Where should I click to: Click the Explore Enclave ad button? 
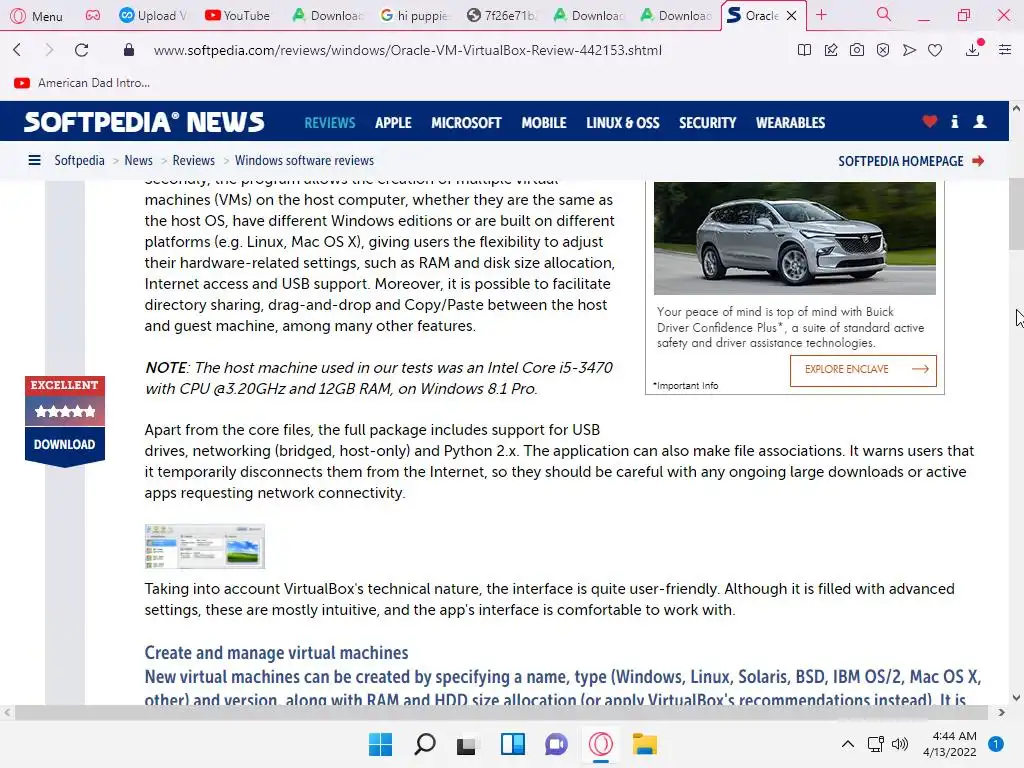point(863,370)
